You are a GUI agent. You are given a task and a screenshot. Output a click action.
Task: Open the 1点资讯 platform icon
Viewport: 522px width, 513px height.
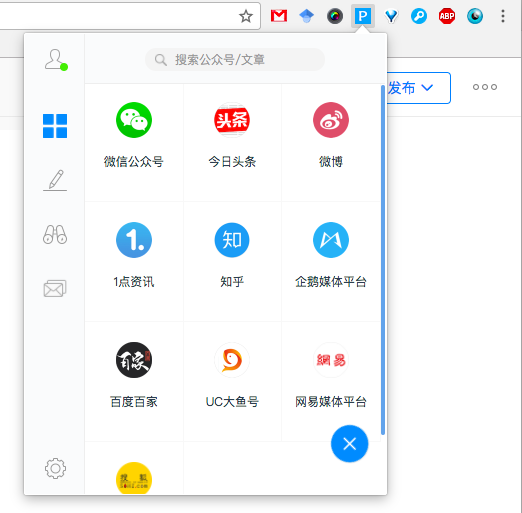(134, 240)
